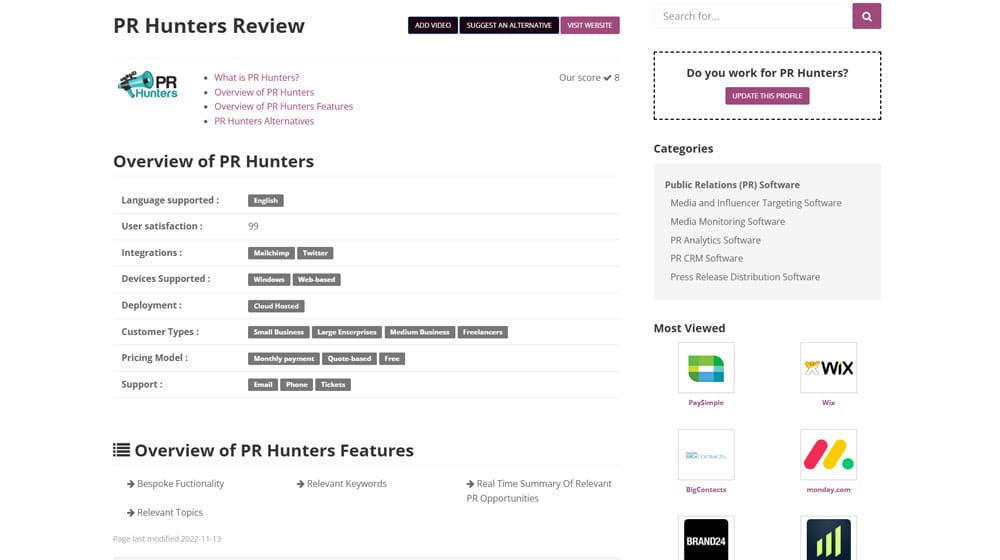The height and width of the screenshot is (560, 1000).
Task: Click the PaySimple text link
Action: tap(706, 402)
